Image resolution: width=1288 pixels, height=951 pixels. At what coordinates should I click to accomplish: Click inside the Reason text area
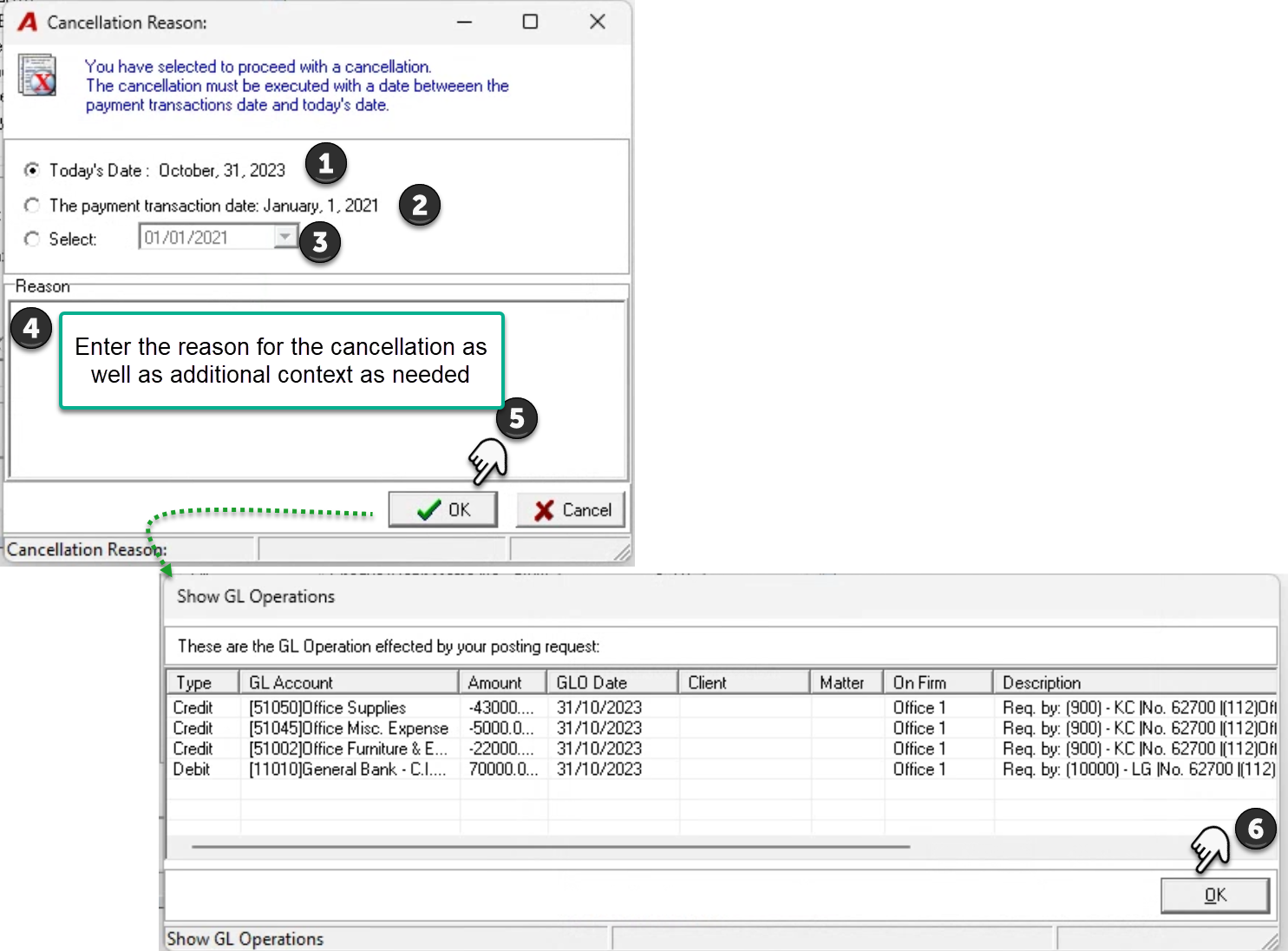tap(317, 390)
